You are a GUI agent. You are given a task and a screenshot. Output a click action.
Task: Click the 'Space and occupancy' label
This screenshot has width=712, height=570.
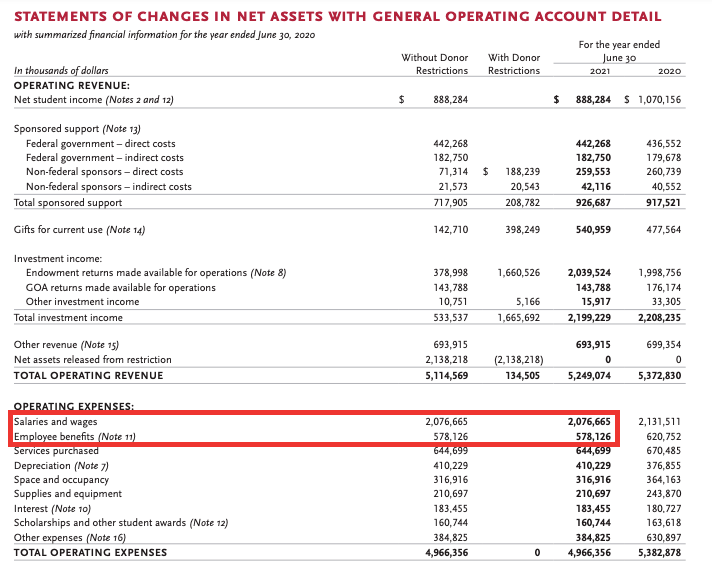click(61, 480)
